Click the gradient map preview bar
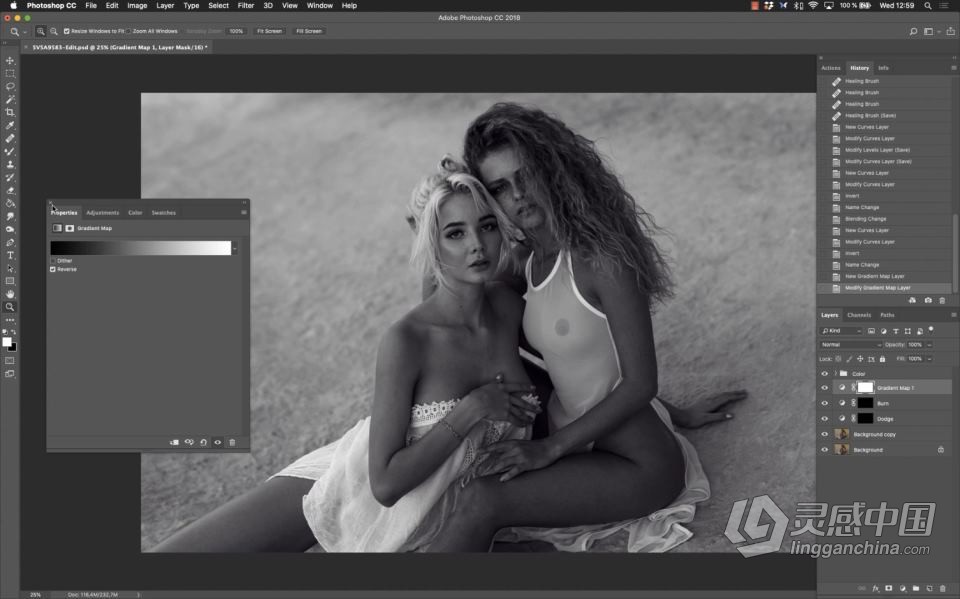960x599 pixels. [x=140, y=248]
